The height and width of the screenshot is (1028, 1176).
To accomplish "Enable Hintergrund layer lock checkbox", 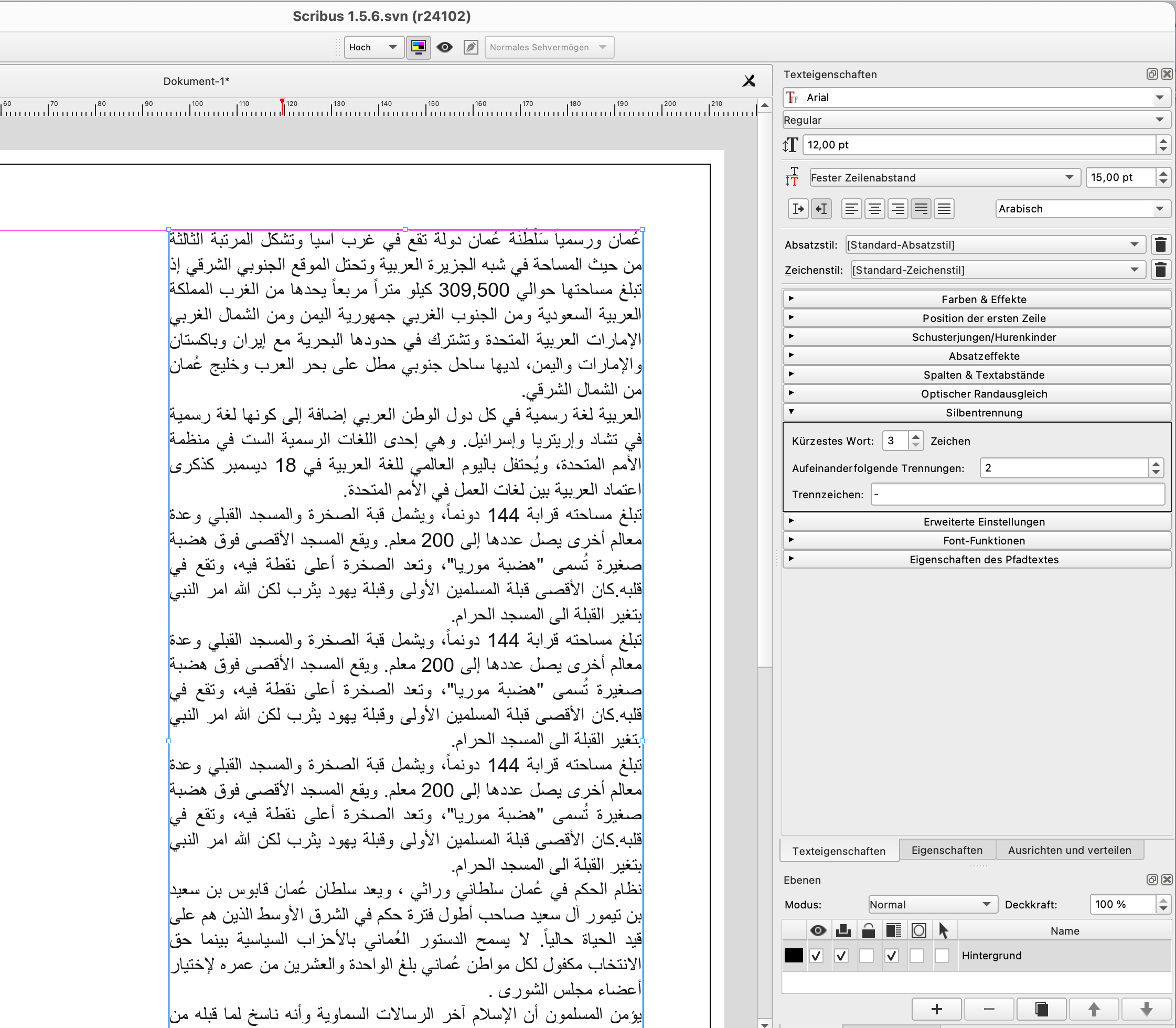I will point(867,955).
